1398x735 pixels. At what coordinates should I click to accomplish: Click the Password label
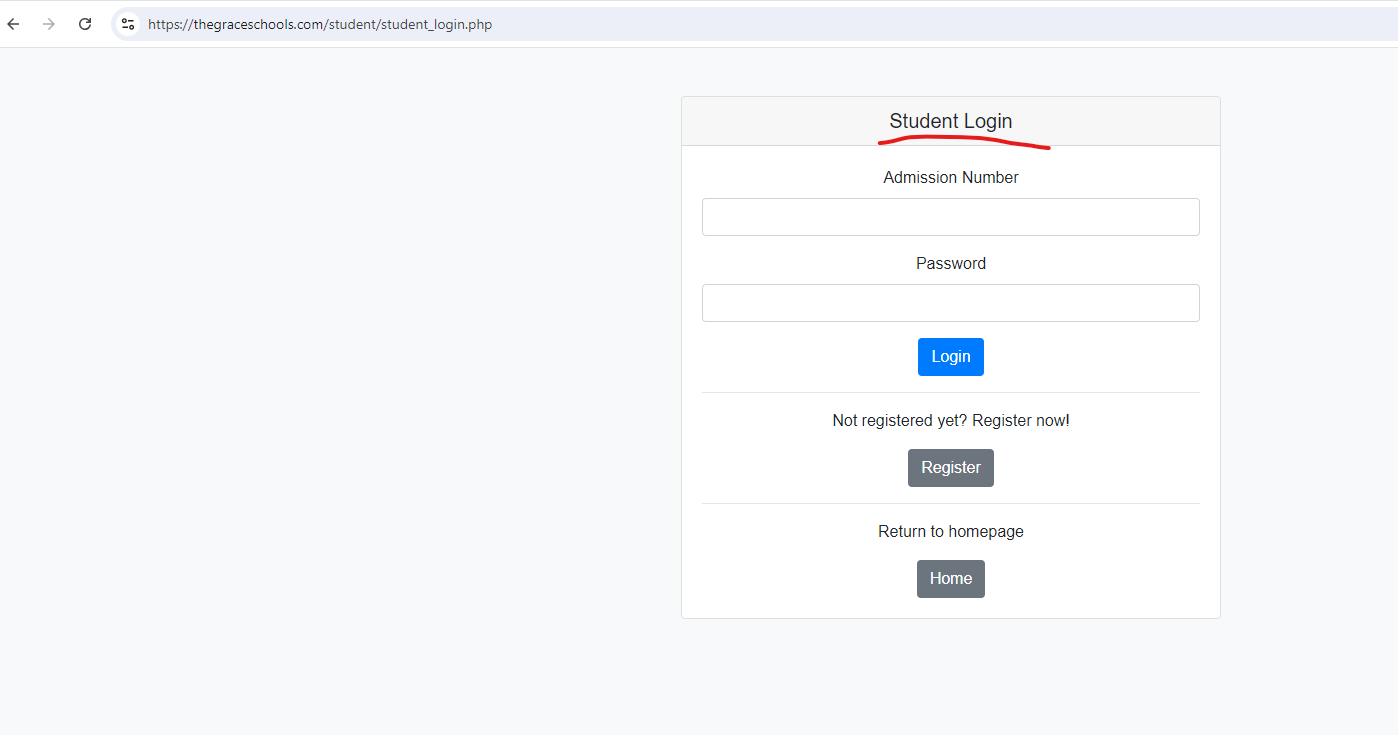tap(950, 263)
